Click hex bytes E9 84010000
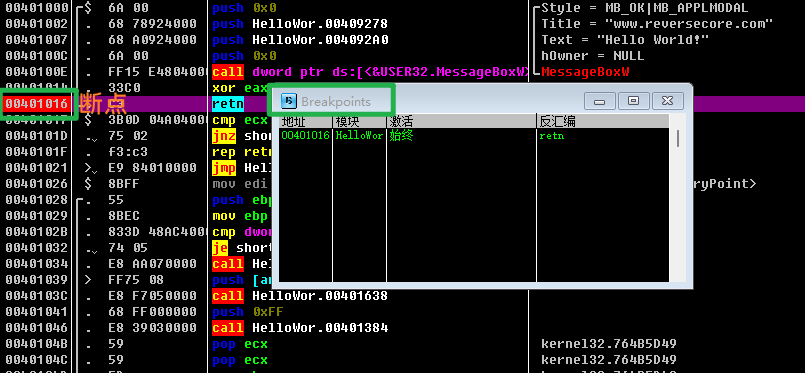 (152, 168)
